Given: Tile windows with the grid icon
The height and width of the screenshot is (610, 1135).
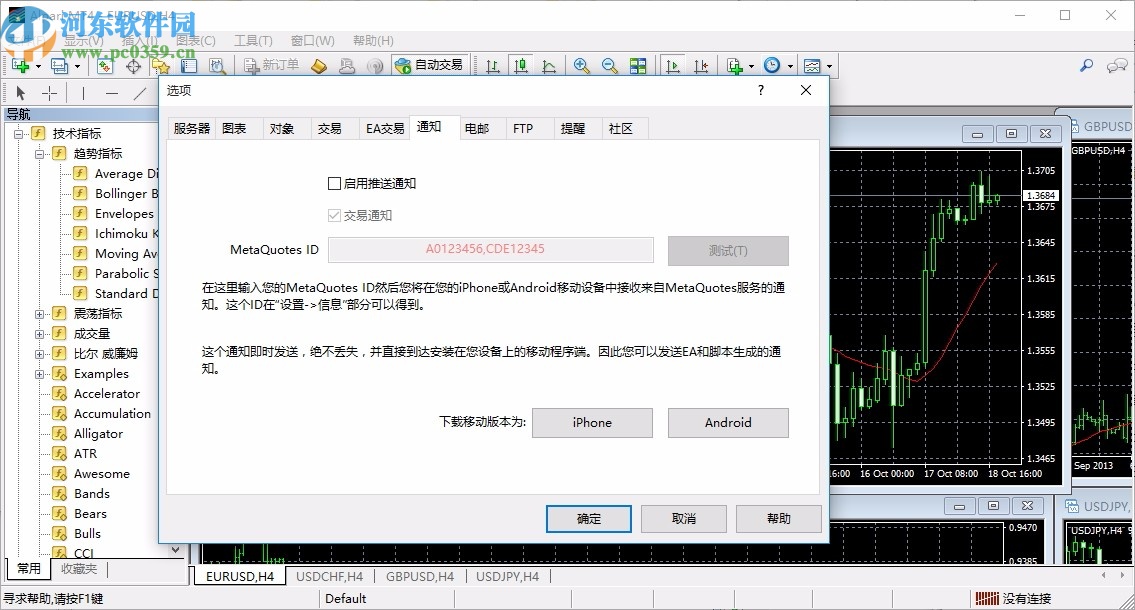Looking at the screenshot, I should (638, 67).
